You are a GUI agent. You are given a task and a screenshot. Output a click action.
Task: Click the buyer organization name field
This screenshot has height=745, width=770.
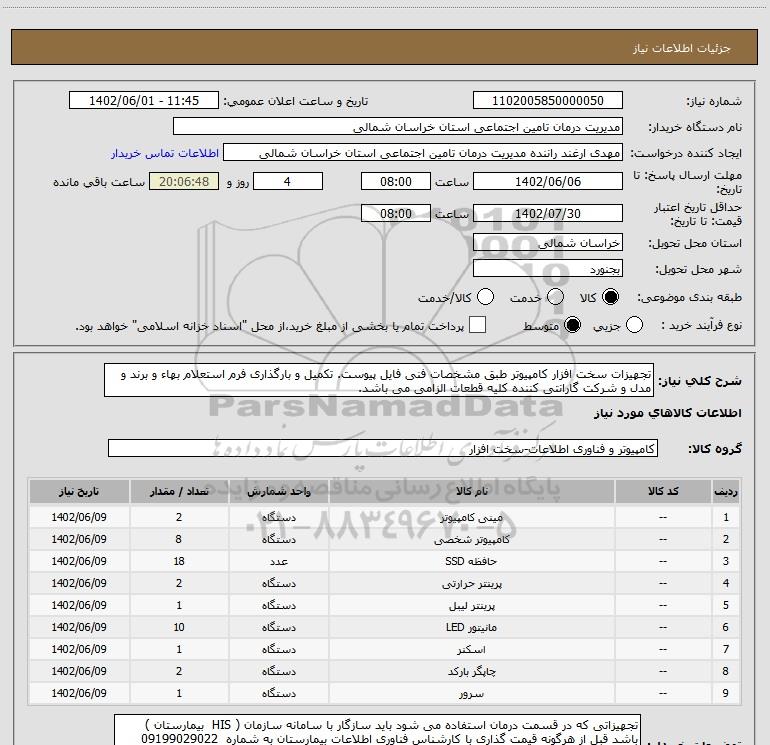(398, 127)
